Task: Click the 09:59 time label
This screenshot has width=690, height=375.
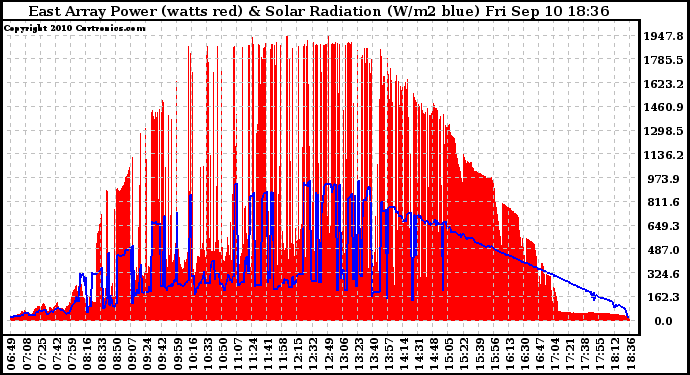Action: (x=176, y=354)
